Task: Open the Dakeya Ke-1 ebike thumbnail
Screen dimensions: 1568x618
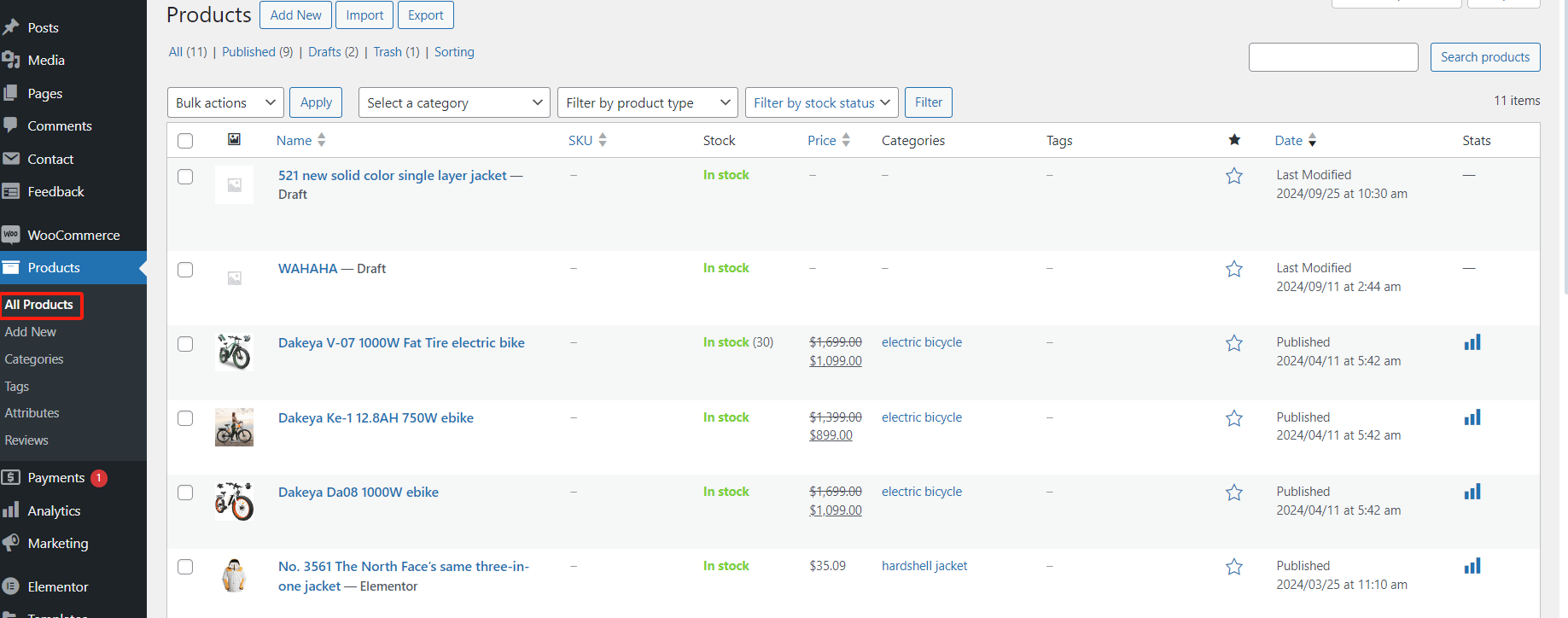Action: click(x=234, y=427)
